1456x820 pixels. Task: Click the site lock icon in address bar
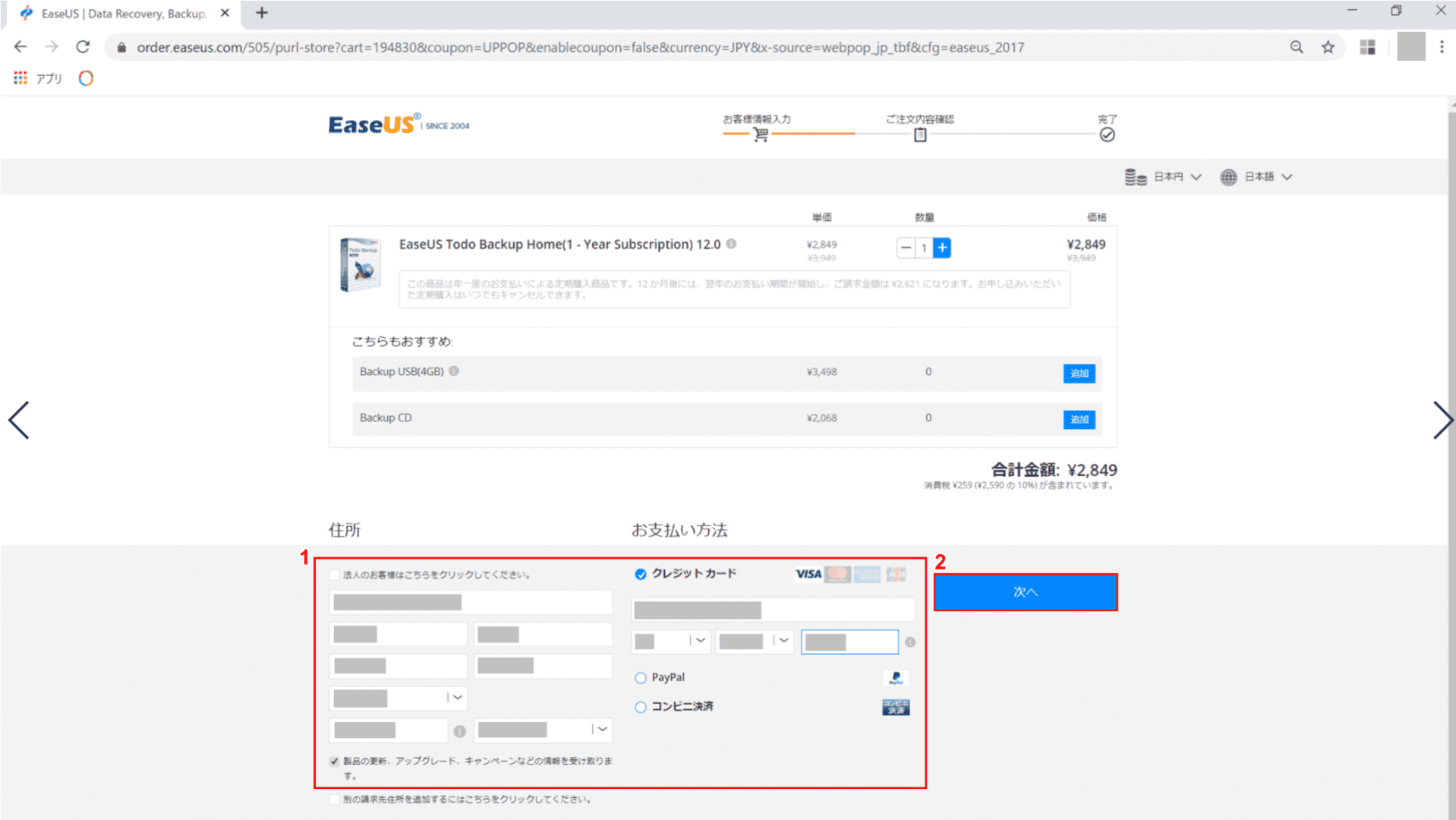[121, 47]
